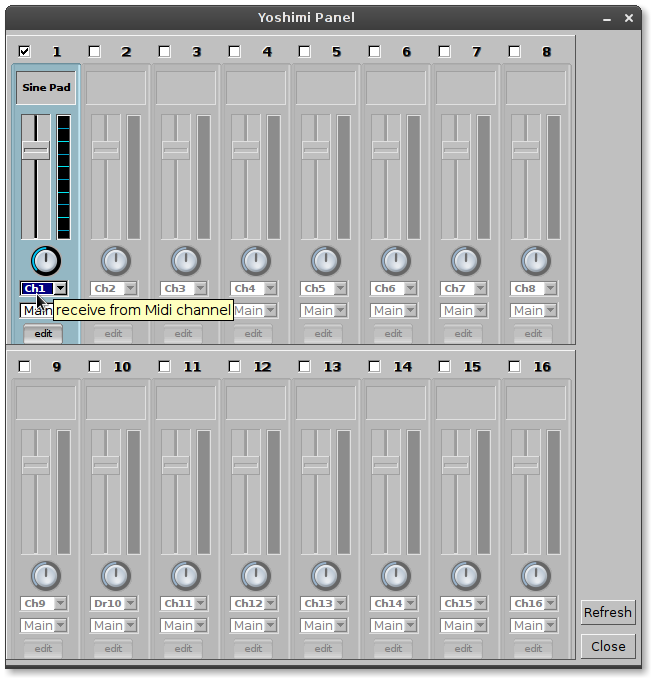The height and width of the screenshot is (678, 651).
Task: Click the part 2 pan knob
Action: click(116, 261)
